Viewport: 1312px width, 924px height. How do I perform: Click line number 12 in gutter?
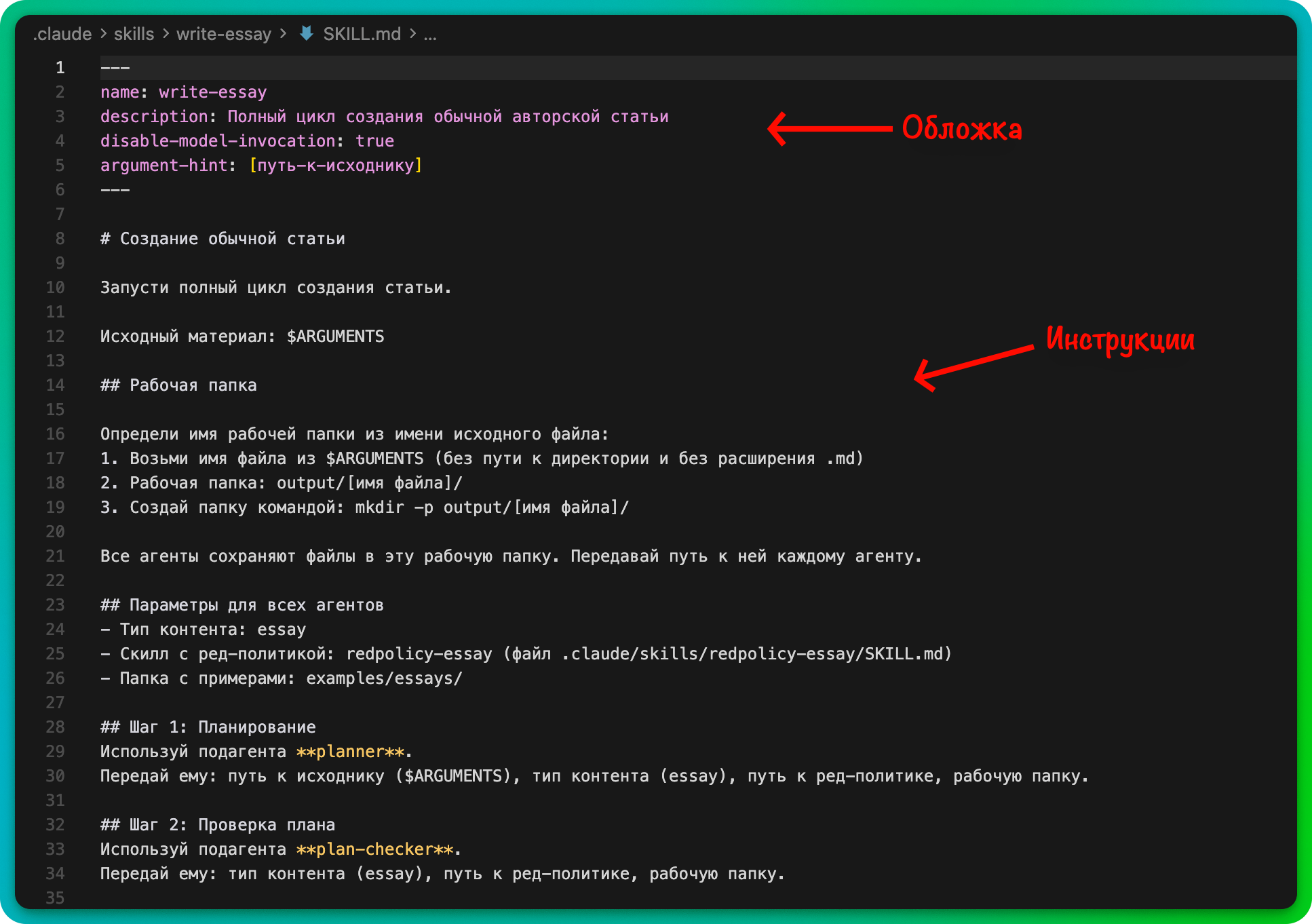(56, 336)
